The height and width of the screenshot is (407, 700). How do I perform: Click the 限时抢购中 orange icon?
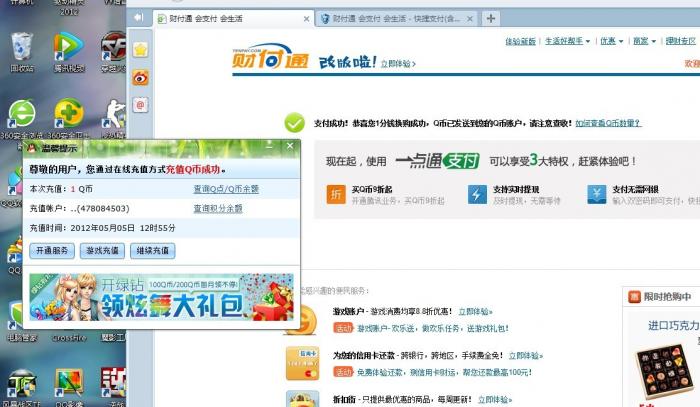(x=634, y=297)
